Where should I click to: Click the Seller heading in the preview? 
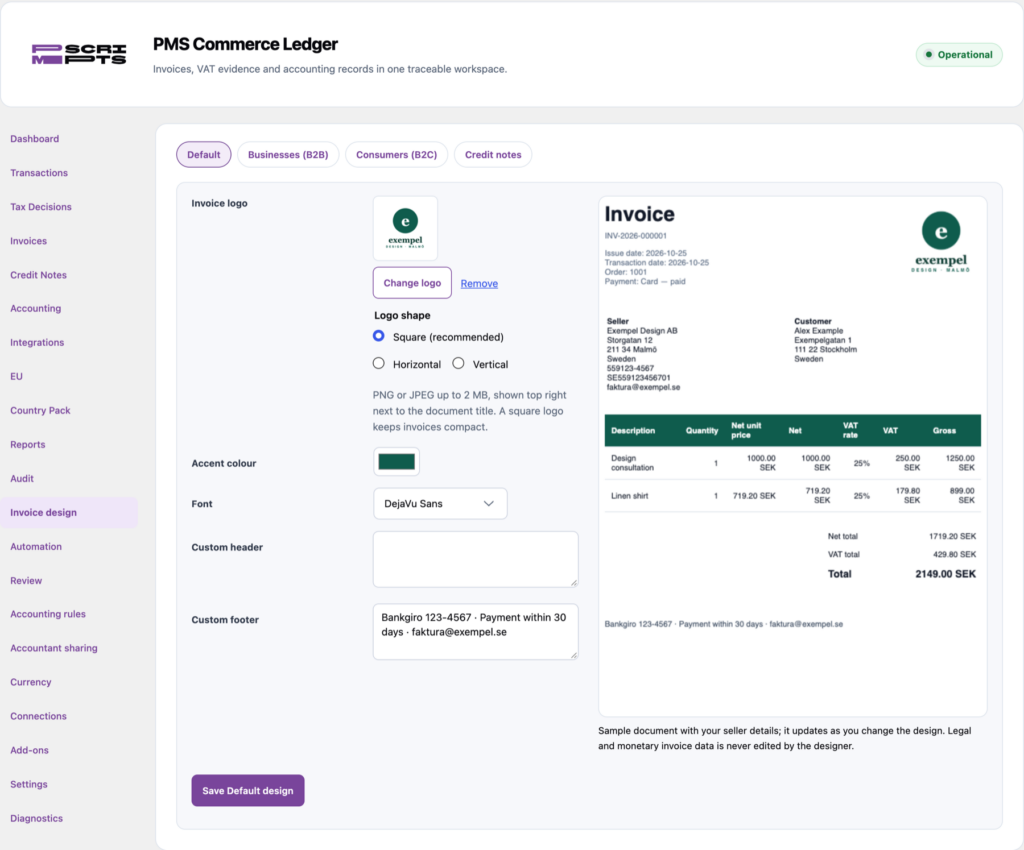[618, 321]
